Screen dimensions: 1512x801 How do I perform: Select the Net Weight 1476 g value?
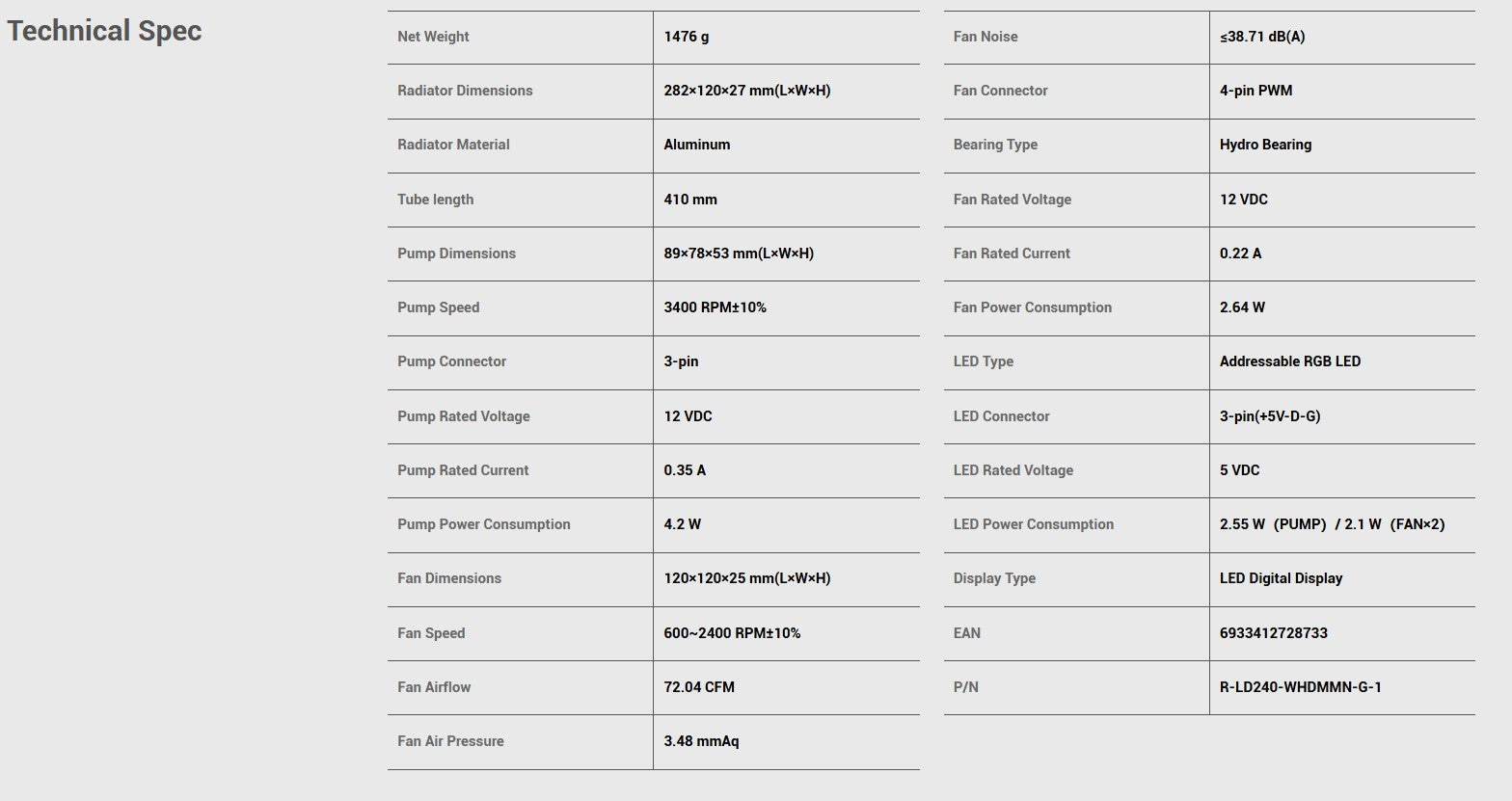(687, 37)
